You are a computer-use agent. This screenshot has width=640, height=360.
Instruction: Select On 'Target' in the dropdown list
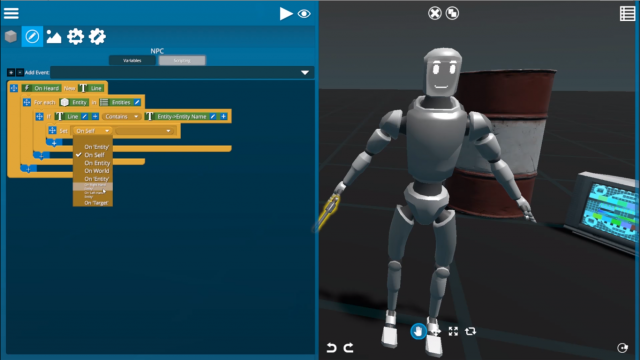click(96, 202)
